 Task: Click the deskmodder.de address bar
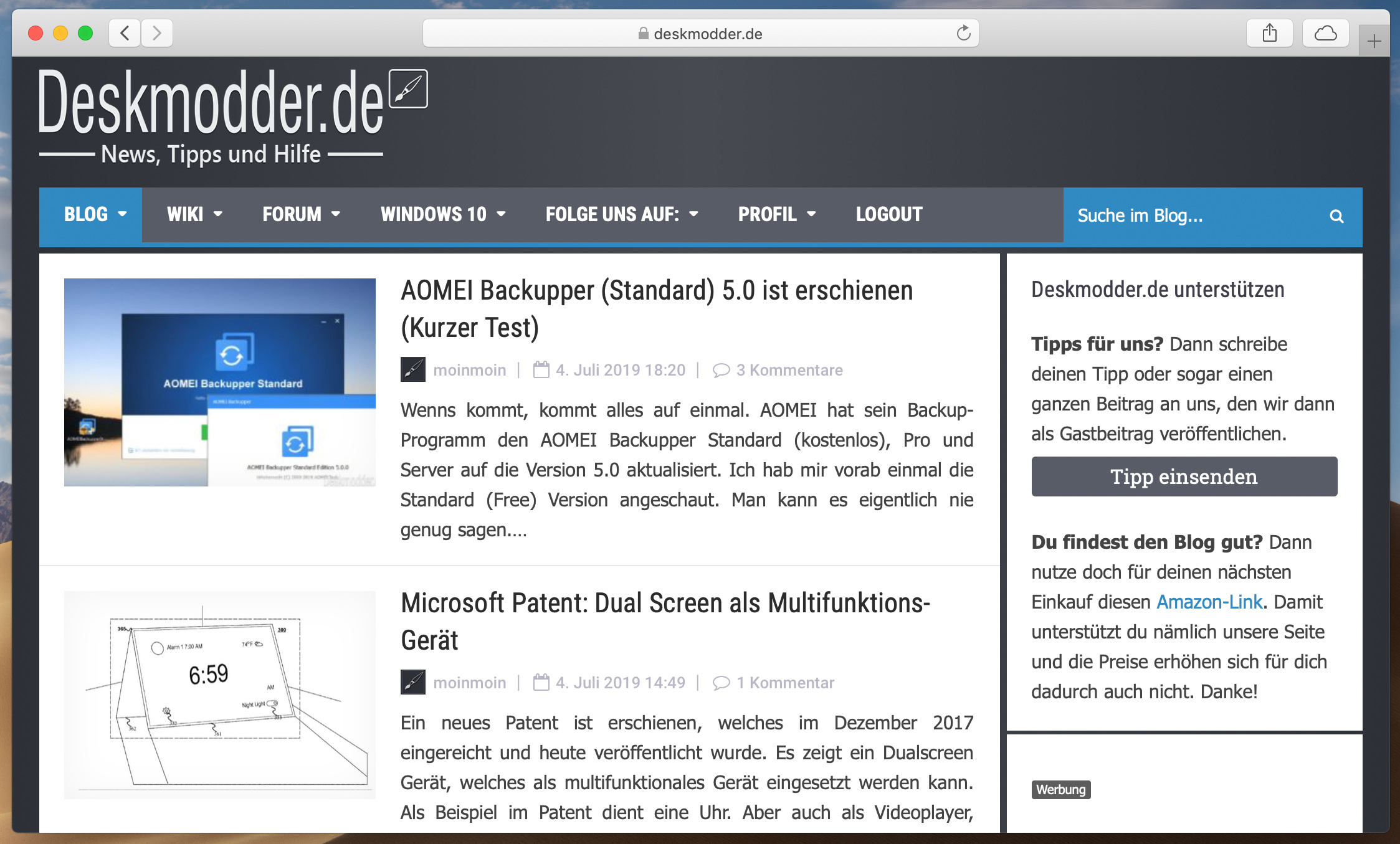click(x=700, y=33)
